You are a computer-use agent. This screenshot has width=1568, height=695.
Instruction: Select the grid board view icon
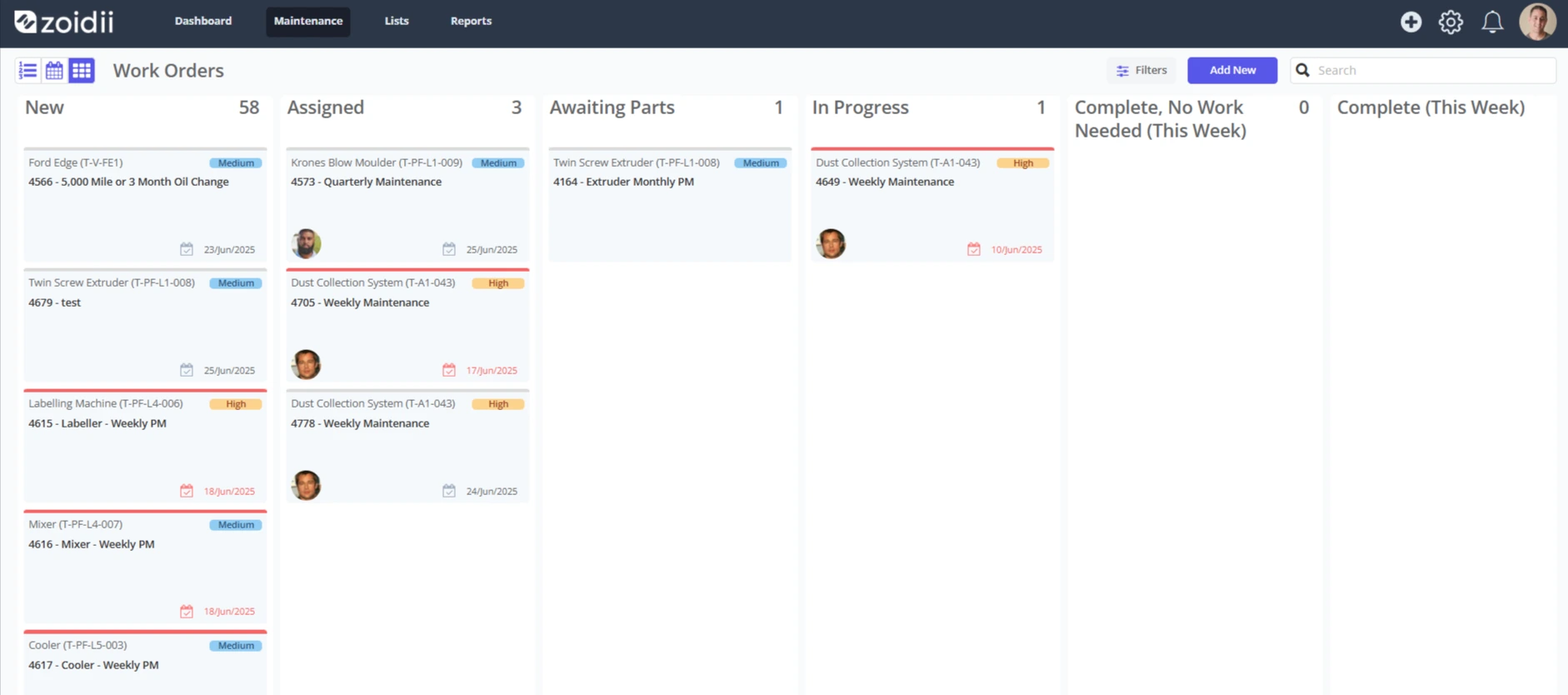coord(82,71)
